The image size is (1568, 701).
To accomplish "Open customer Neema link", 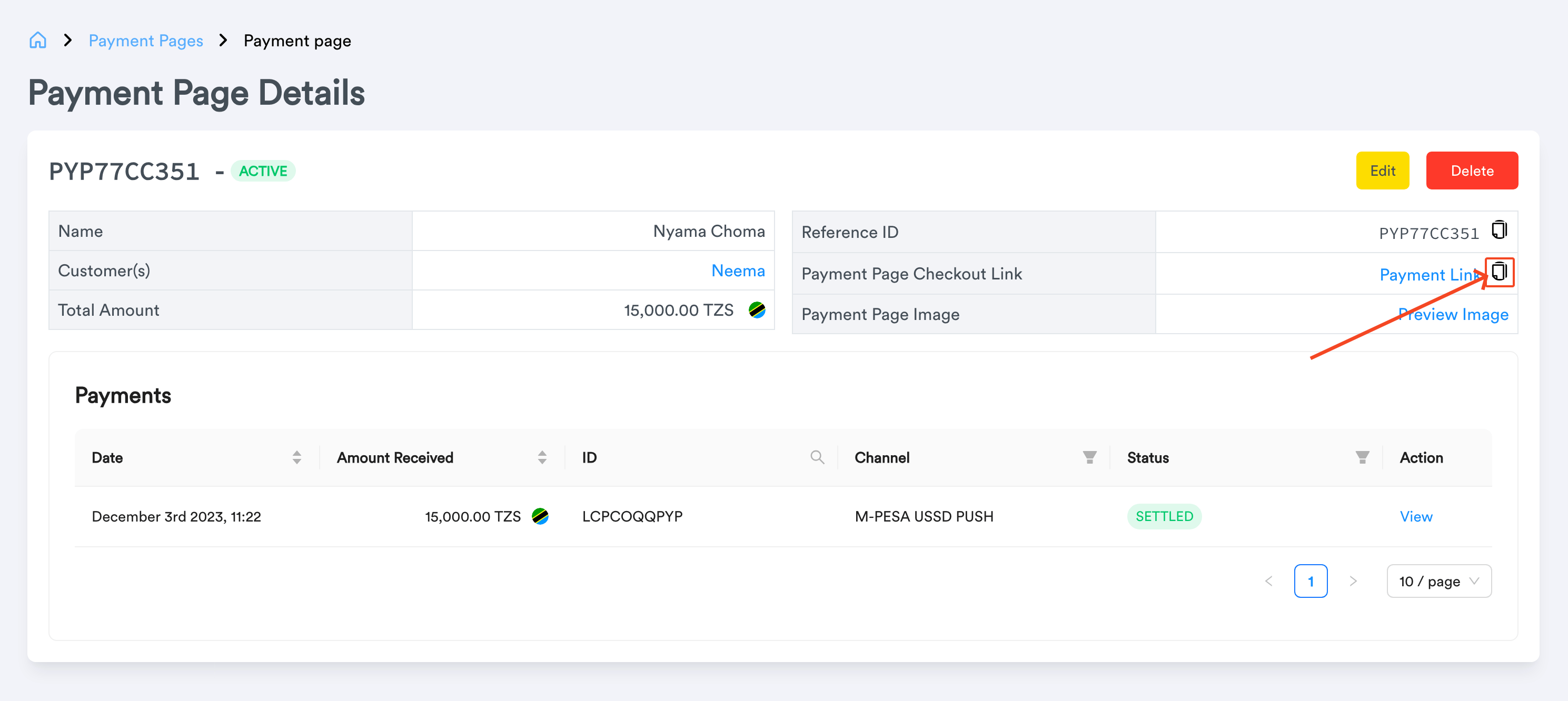I will pos(738,270).
